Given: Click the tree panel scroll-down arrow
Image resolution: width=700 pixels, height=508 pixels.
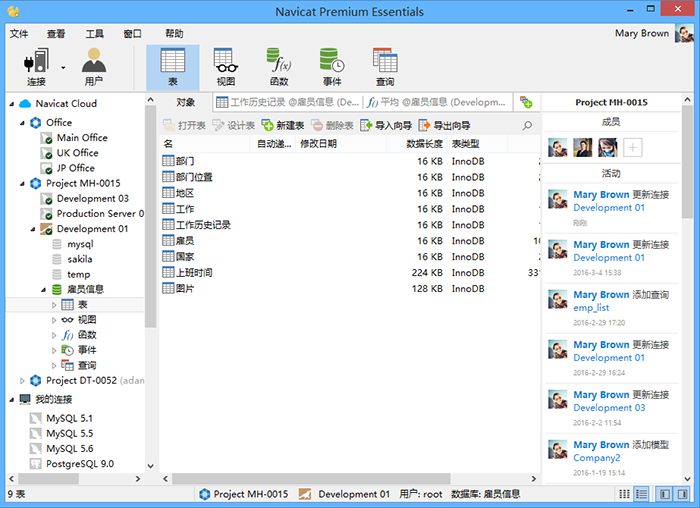Looking at the screenshot, I should point(150,466).
